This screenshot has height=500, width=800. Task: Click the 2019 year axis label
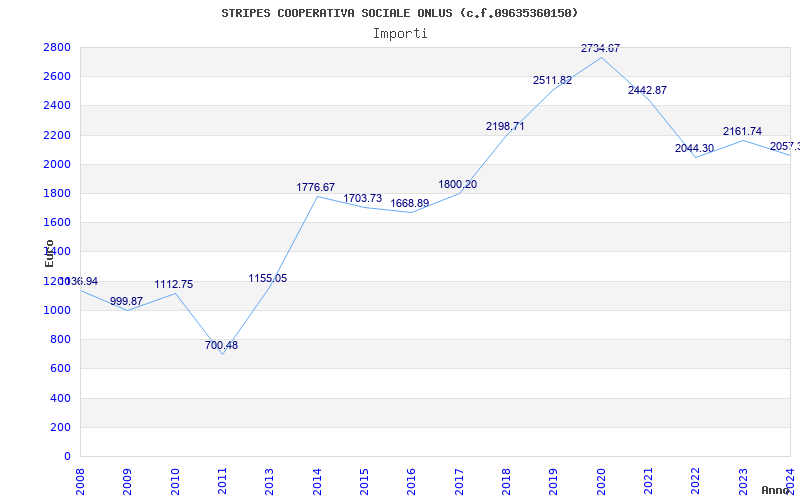pos(554,482)
